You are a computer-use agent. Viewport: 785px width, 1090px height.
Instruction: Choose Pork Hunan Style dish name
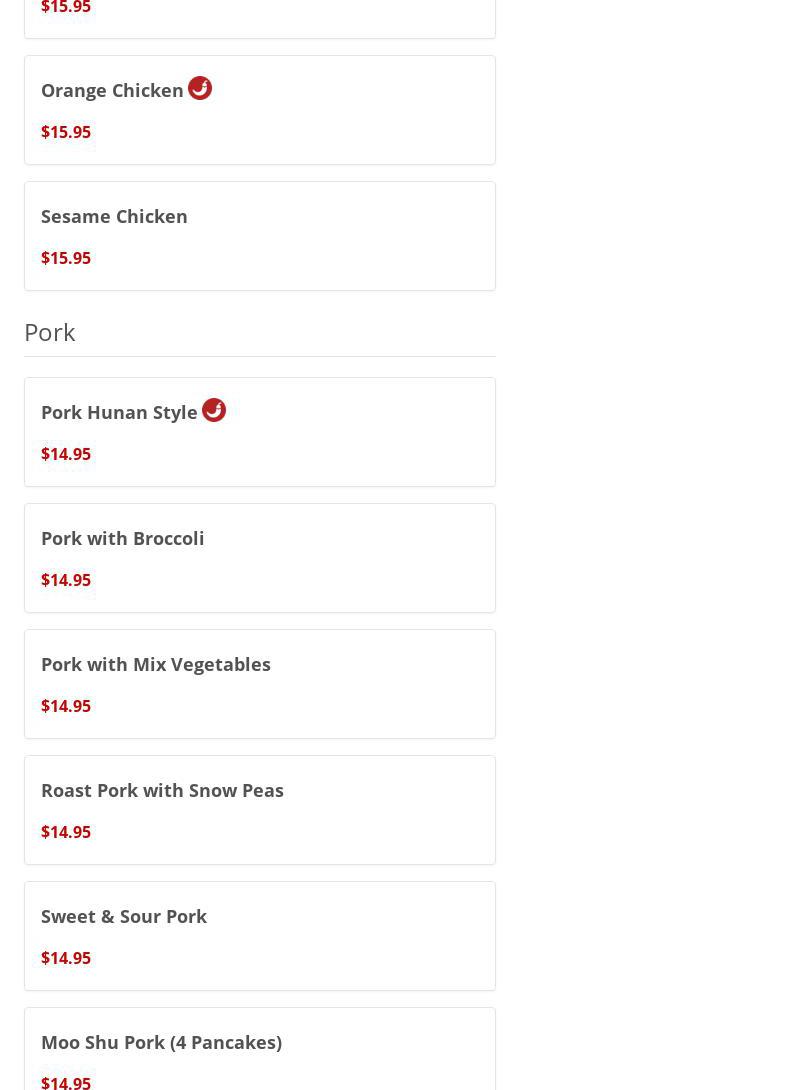(119, 412)
